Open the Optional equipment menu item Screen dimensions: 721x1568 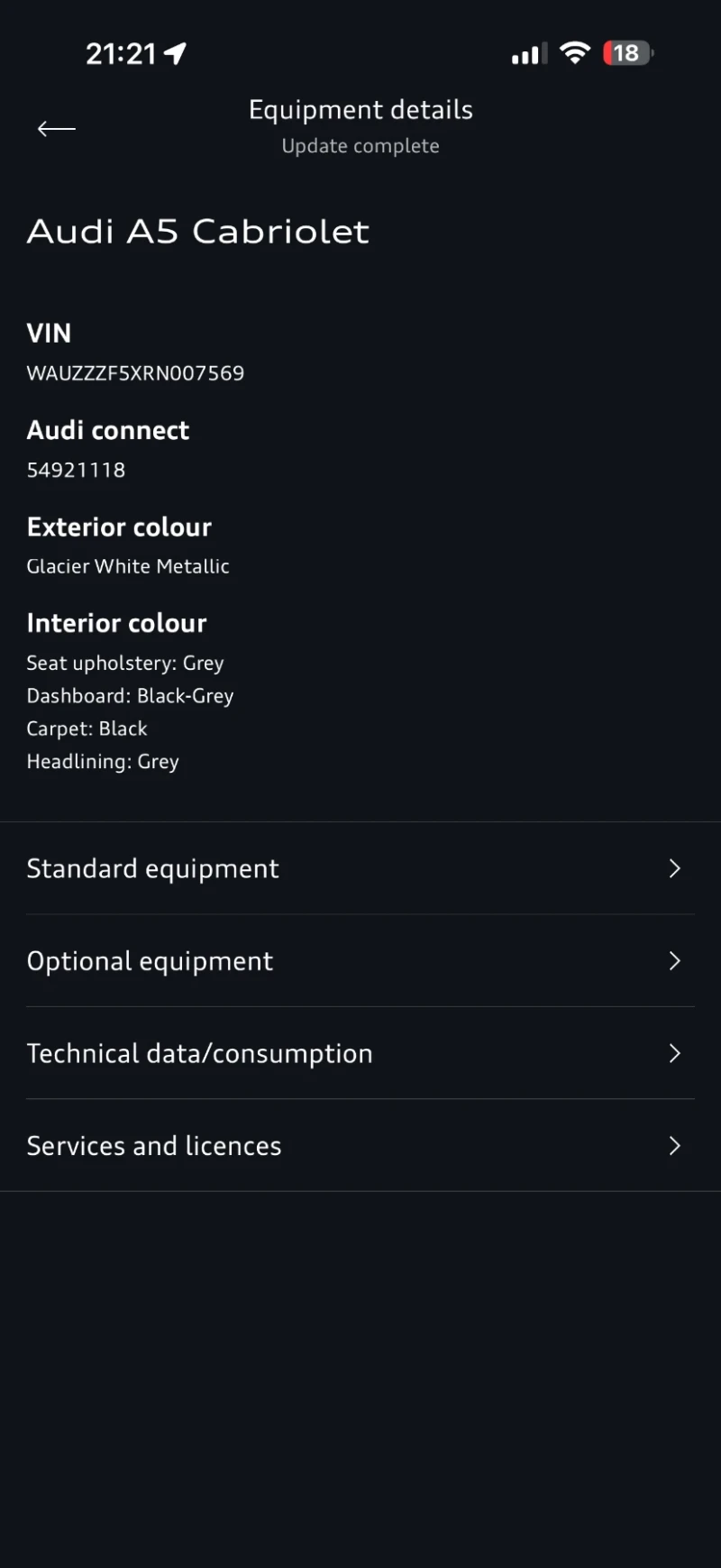click(x=151, y=961)
